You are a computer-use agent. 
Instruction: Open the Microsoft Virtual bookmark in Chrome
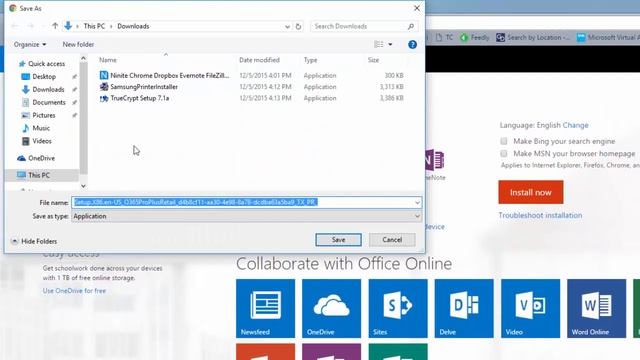pos(608,38)
